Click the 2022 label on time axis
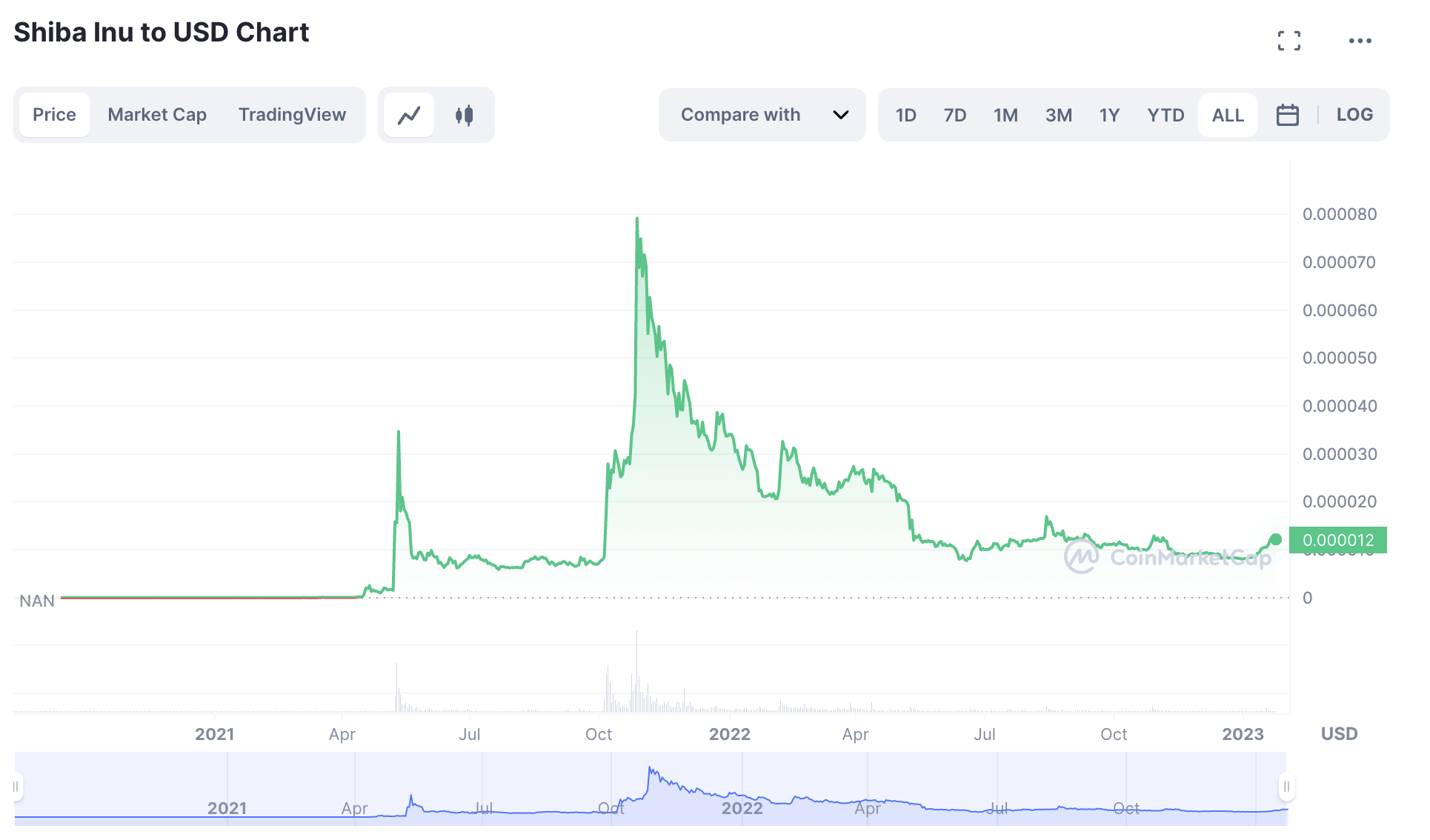This screenshot has height=840, width=1430. [x=730, y=734]
